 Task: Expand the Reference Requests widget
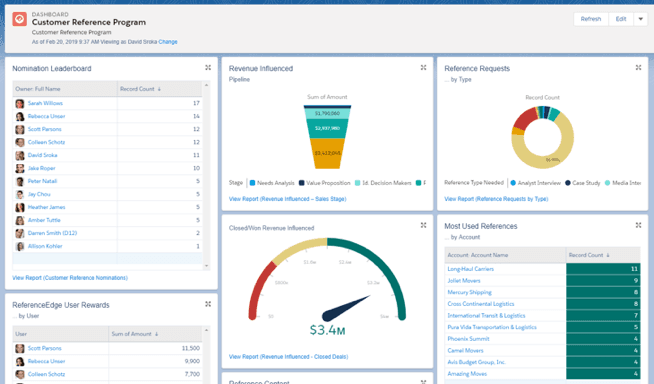coord(638,68)
